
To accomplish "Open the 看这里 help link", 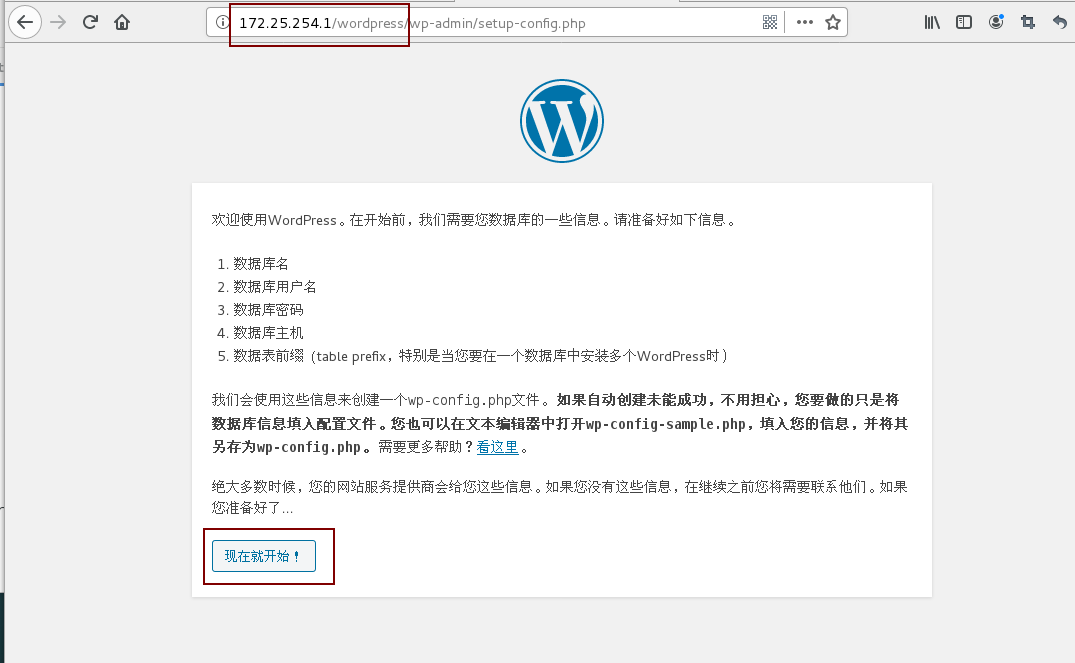I will pos(497,447).
